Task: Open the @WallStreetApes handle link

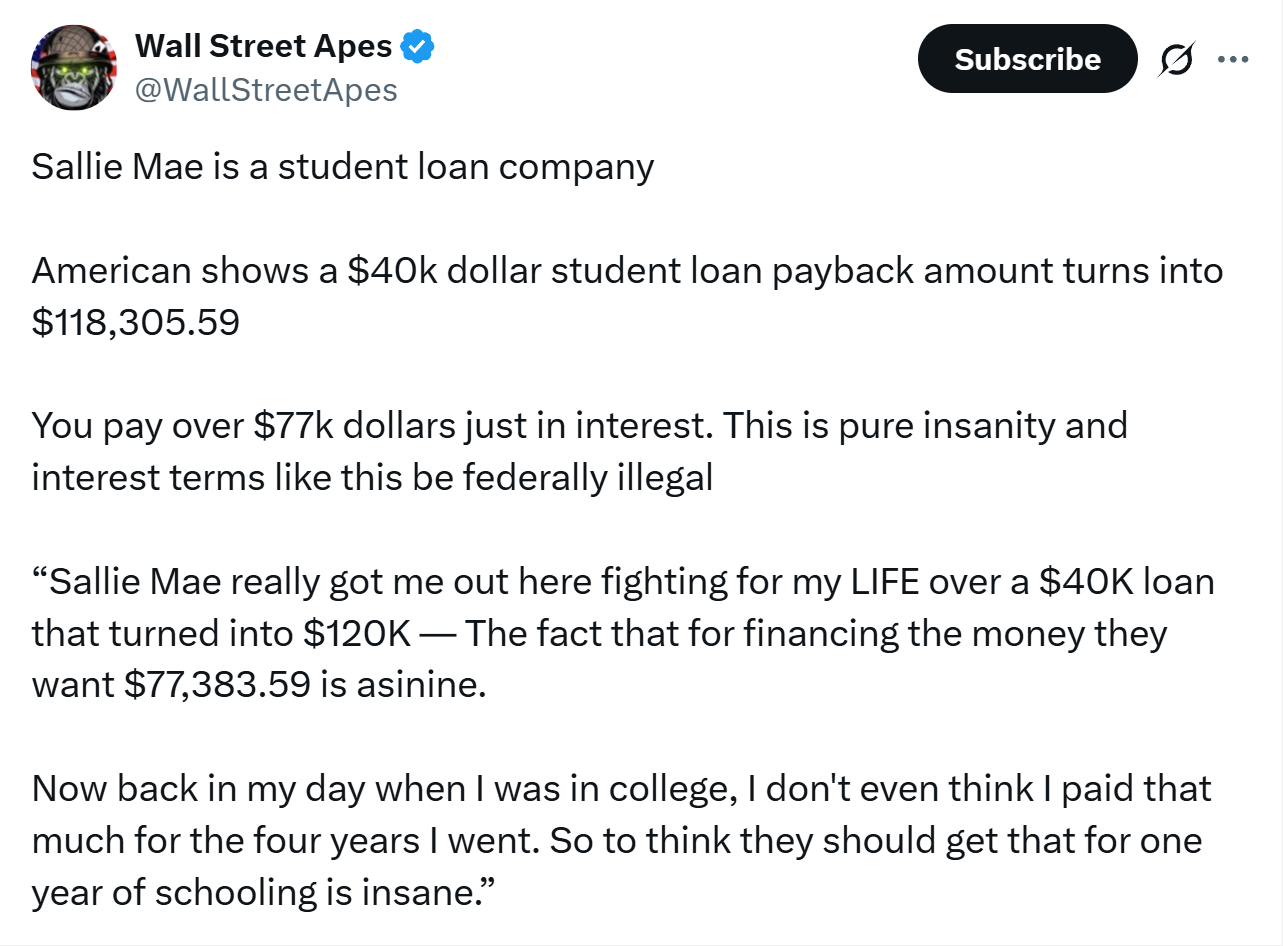Action: click(266, 90)
